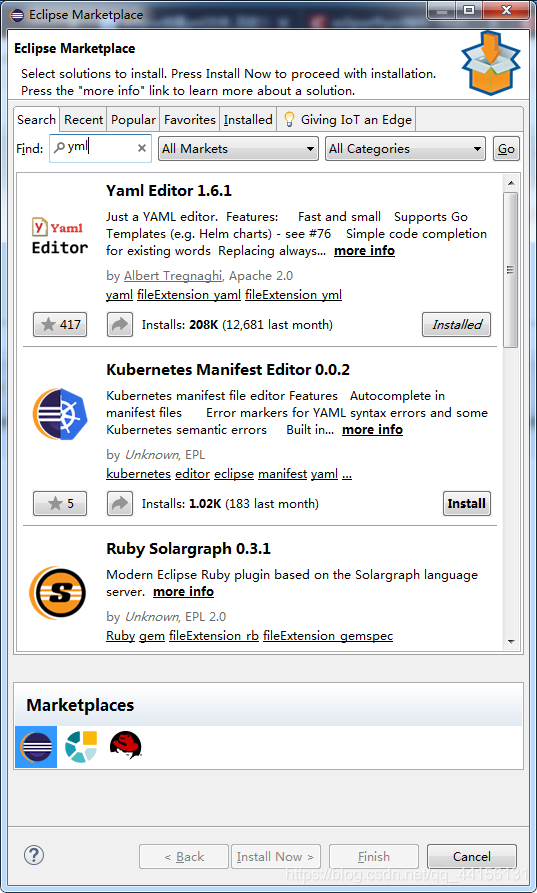Share the Yaml Editor solution
The image size is (537, 893).
120,325
